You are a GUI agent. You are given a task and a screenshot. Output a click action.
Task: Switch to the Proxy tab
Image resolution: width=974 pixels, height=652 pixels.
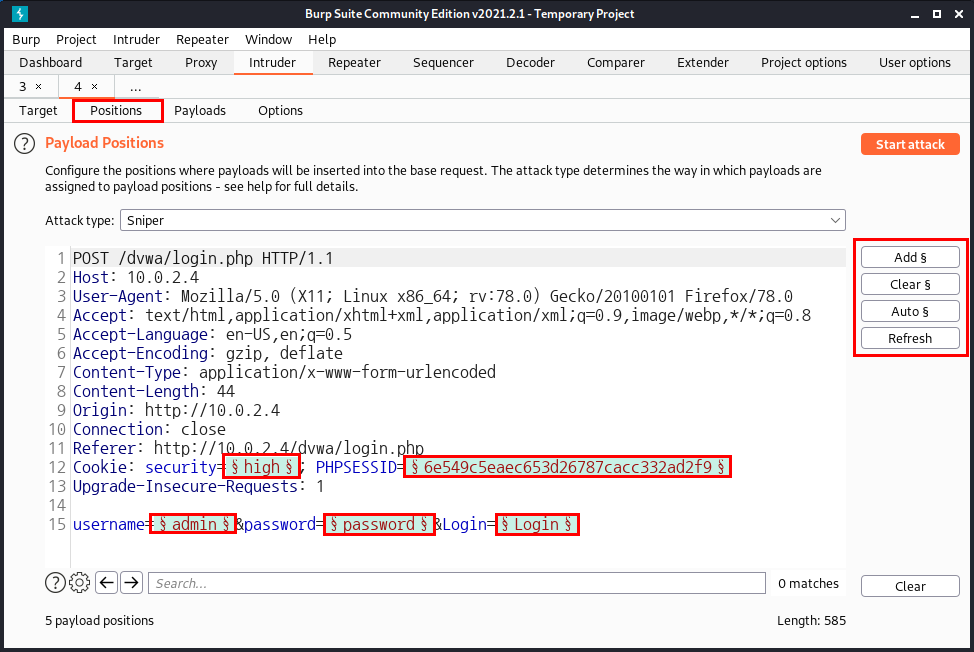click(x=201, y=63)
